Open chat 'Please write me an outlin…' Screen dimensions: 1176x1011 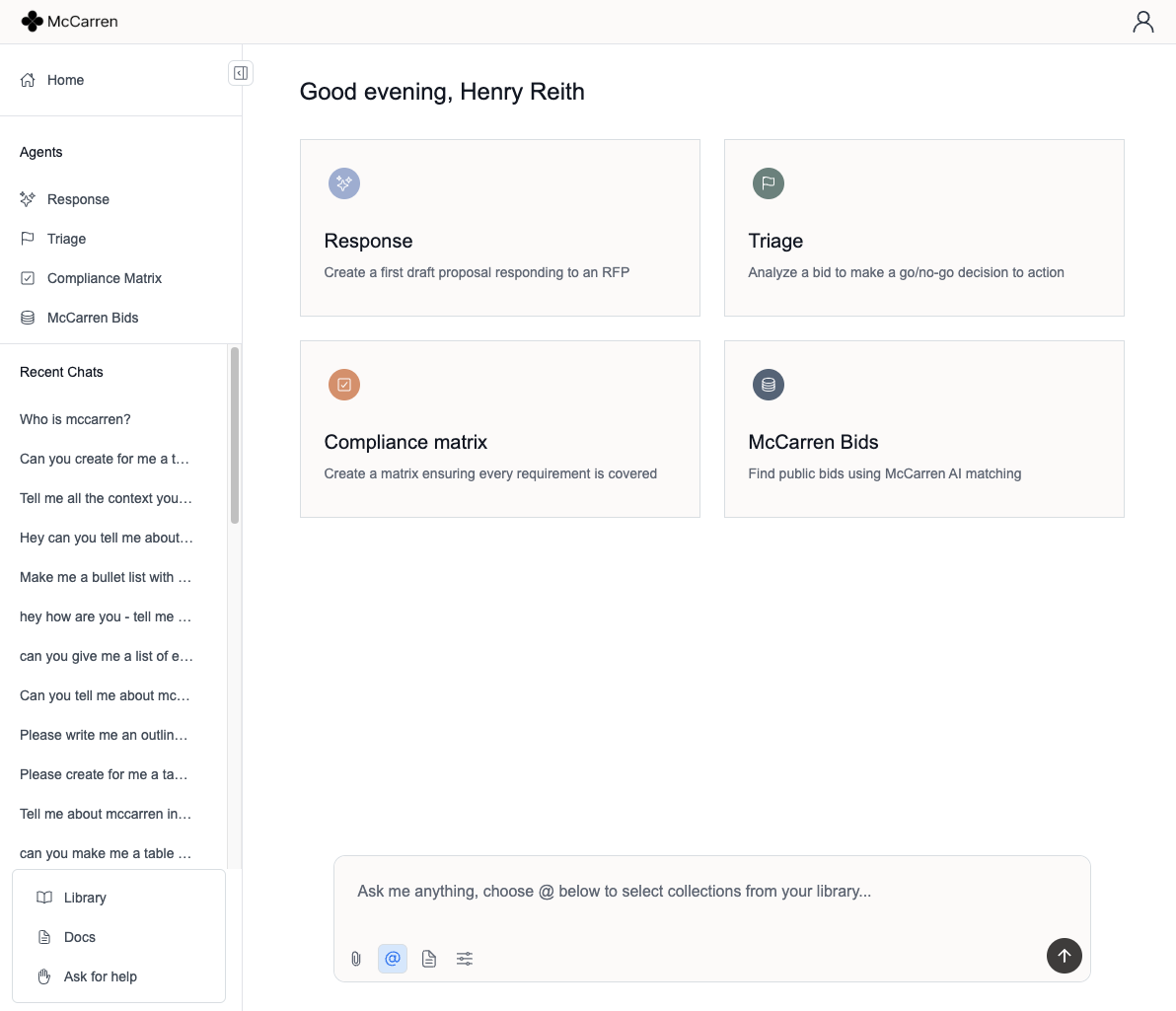pos(104,735)
